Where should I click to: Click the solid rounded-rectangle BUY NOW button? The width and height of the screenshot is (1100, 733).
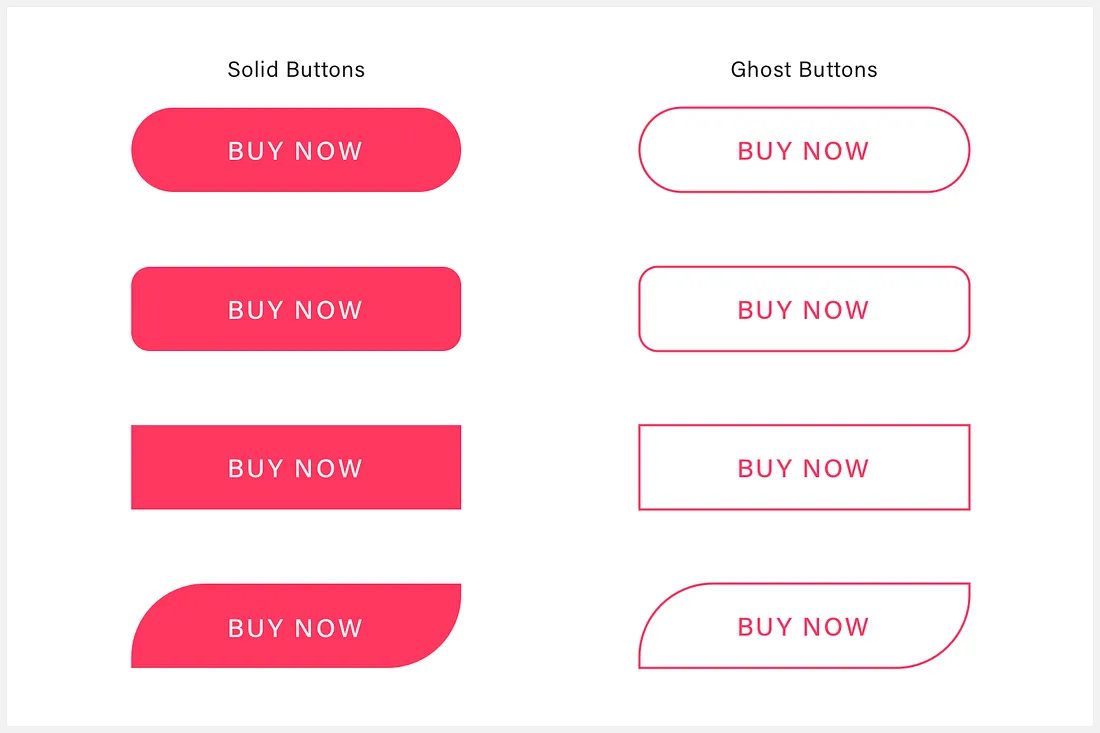click(x=296, y=309)
